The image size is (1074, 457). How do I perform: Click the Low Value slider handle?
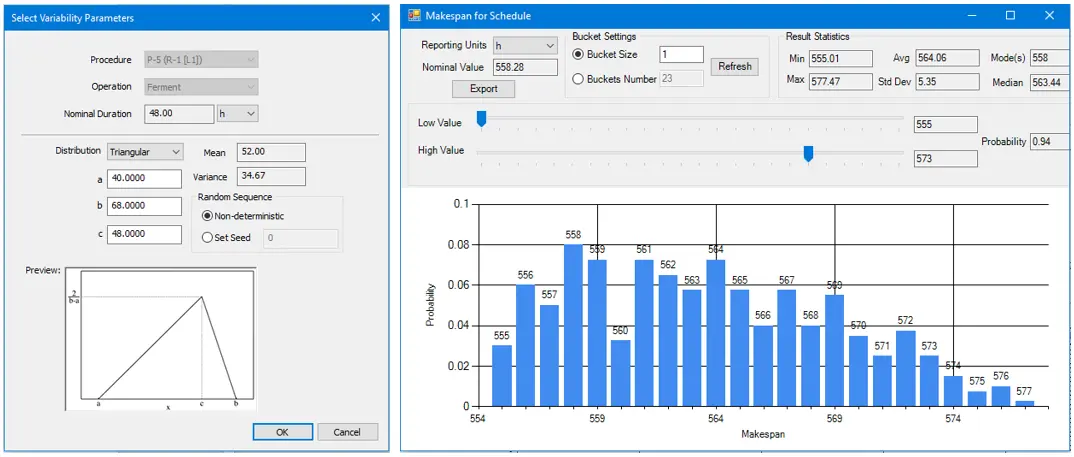[482, 119]
